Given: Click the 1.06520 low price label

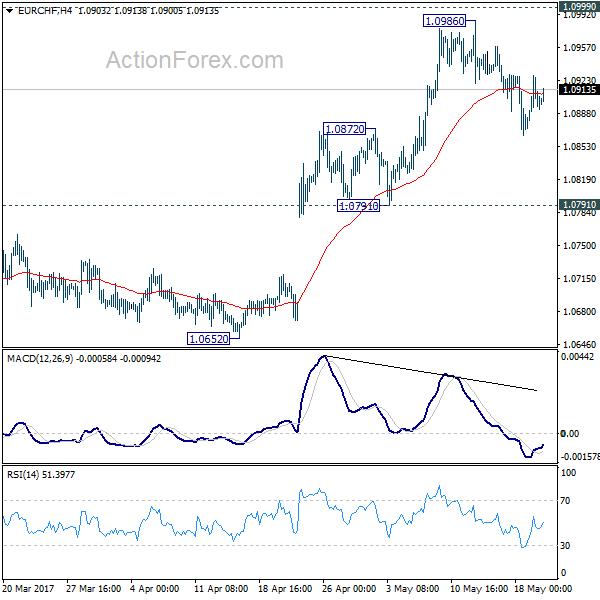Looking at the screenshot, I should 209,339.
